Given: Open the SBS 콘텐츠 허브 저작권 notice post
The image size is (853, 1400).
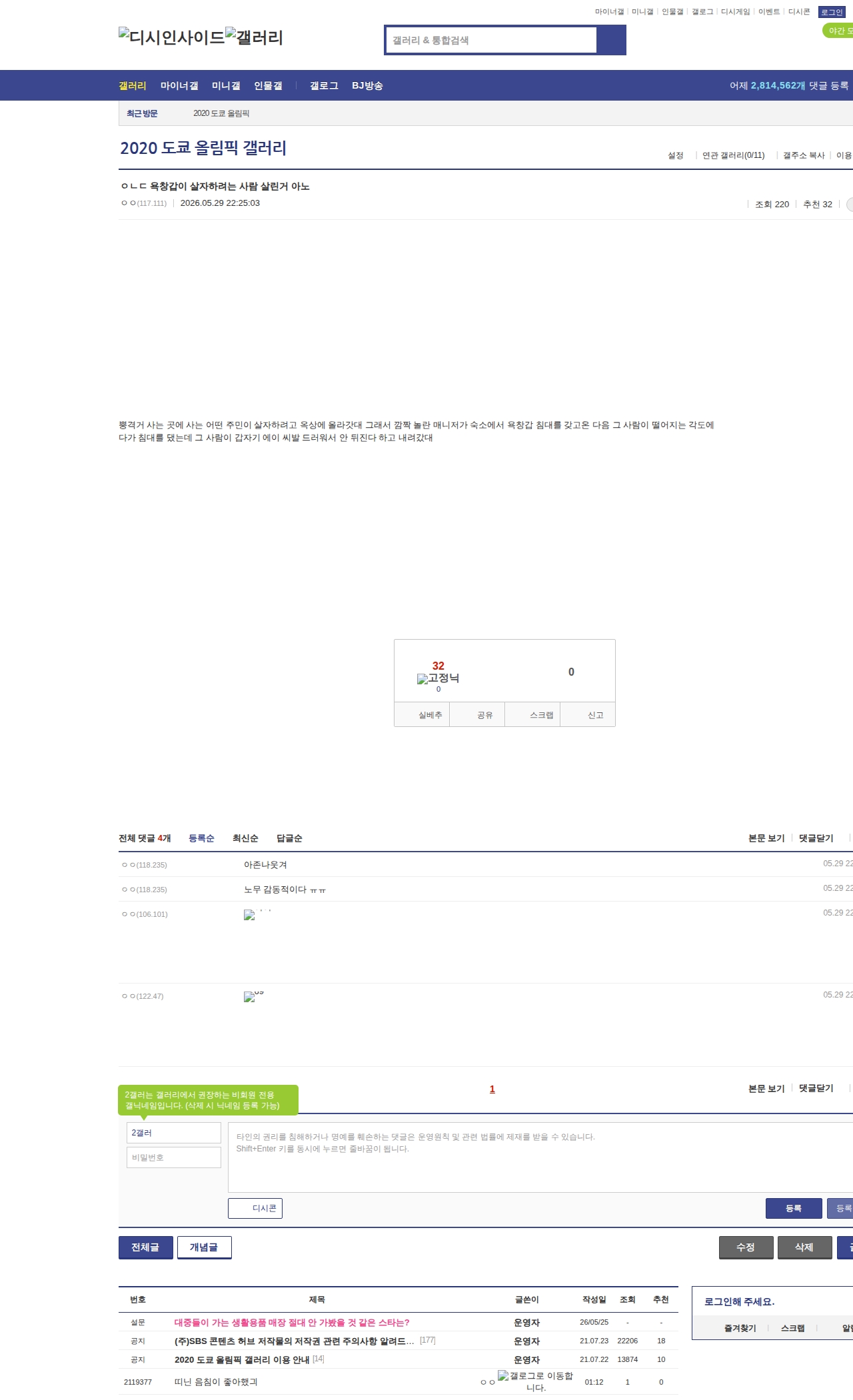Looking at the screenshot, I should tap(295, 1341).
